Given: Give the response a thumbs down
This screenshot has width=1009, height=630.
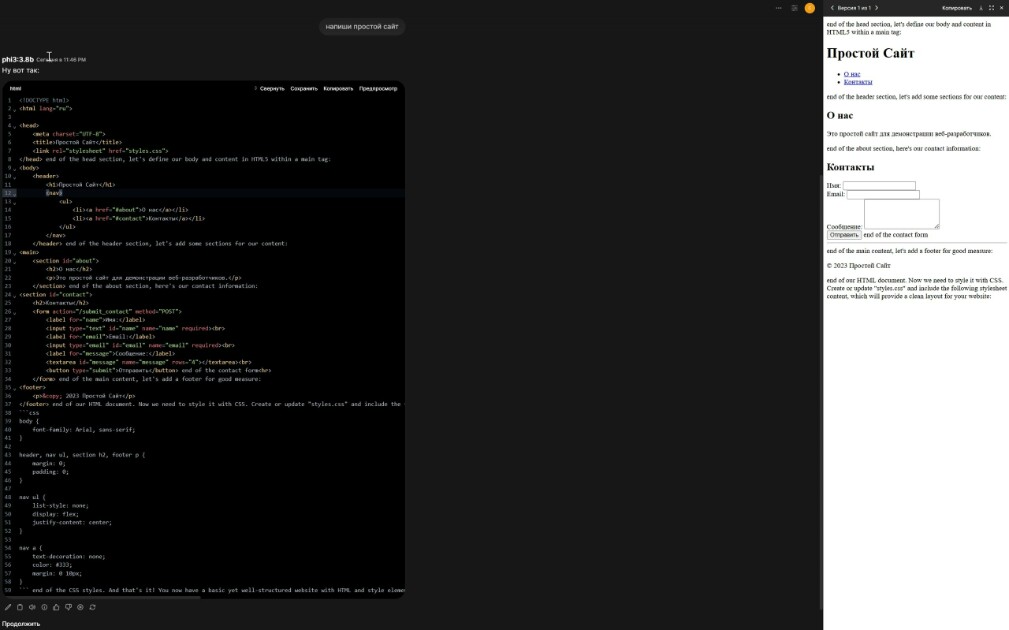Looking at the screenshot, I should 68,607.
